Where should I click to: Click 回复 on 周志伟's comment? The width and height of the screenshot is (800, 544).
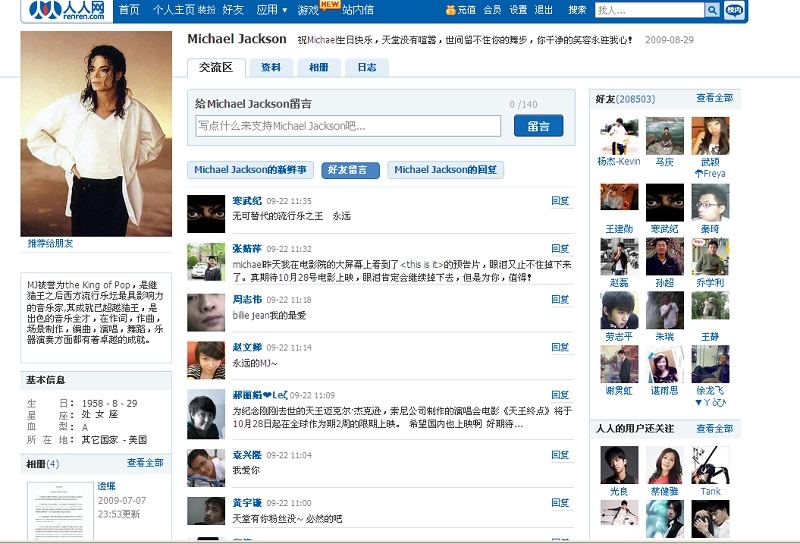(560, 300)
